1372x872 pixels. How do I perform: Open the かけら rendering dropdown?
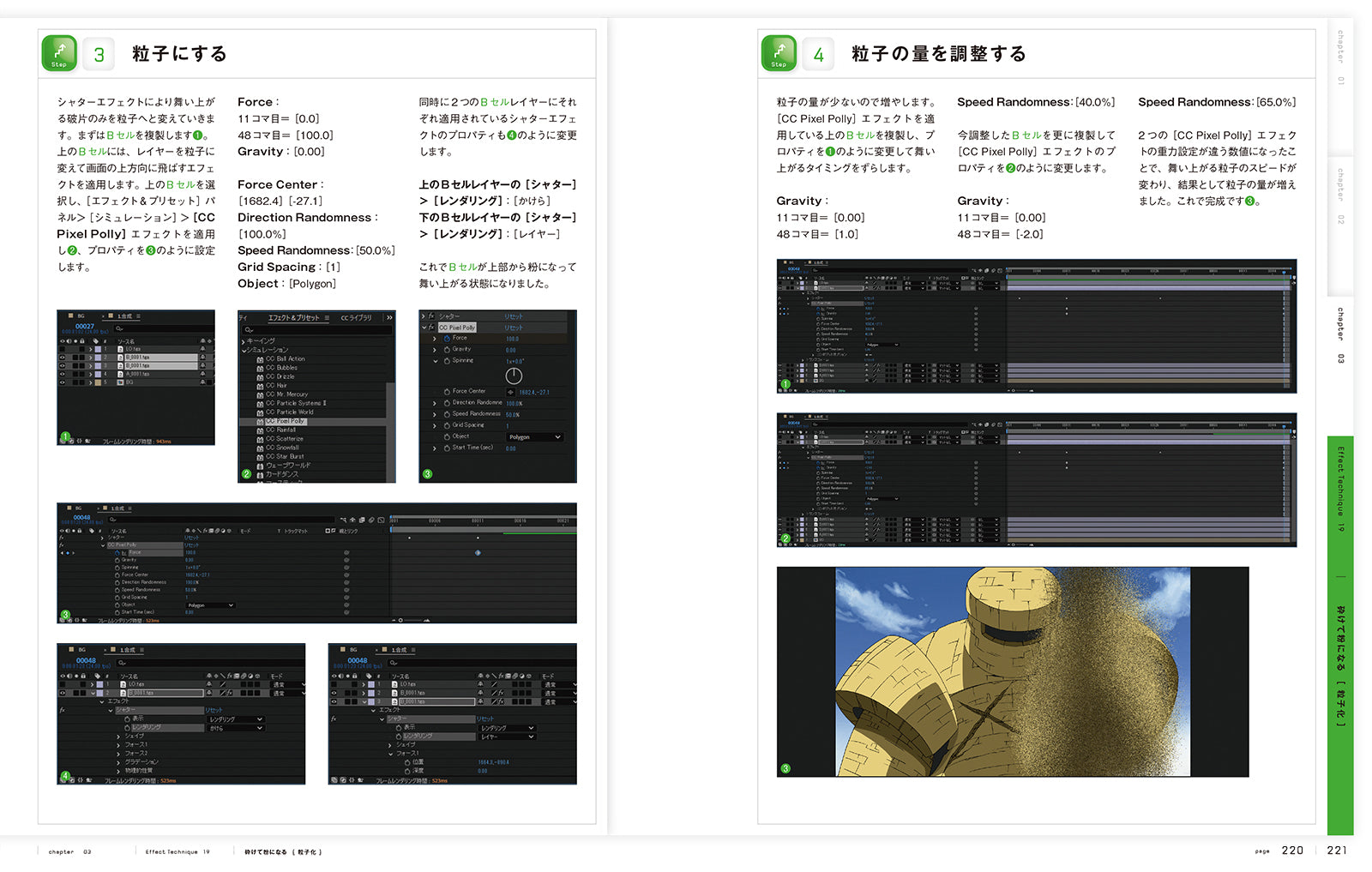[x=236, y=728]
